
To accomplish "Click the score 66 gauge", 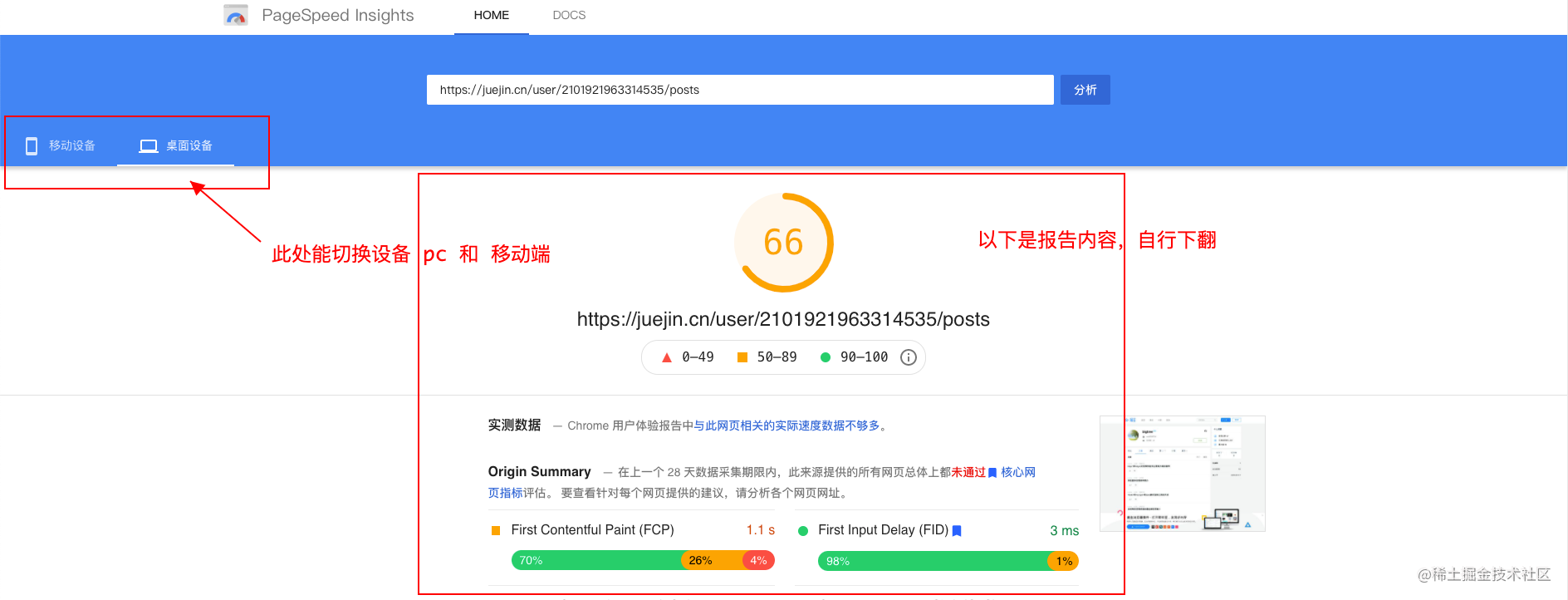I will point(783,243).
